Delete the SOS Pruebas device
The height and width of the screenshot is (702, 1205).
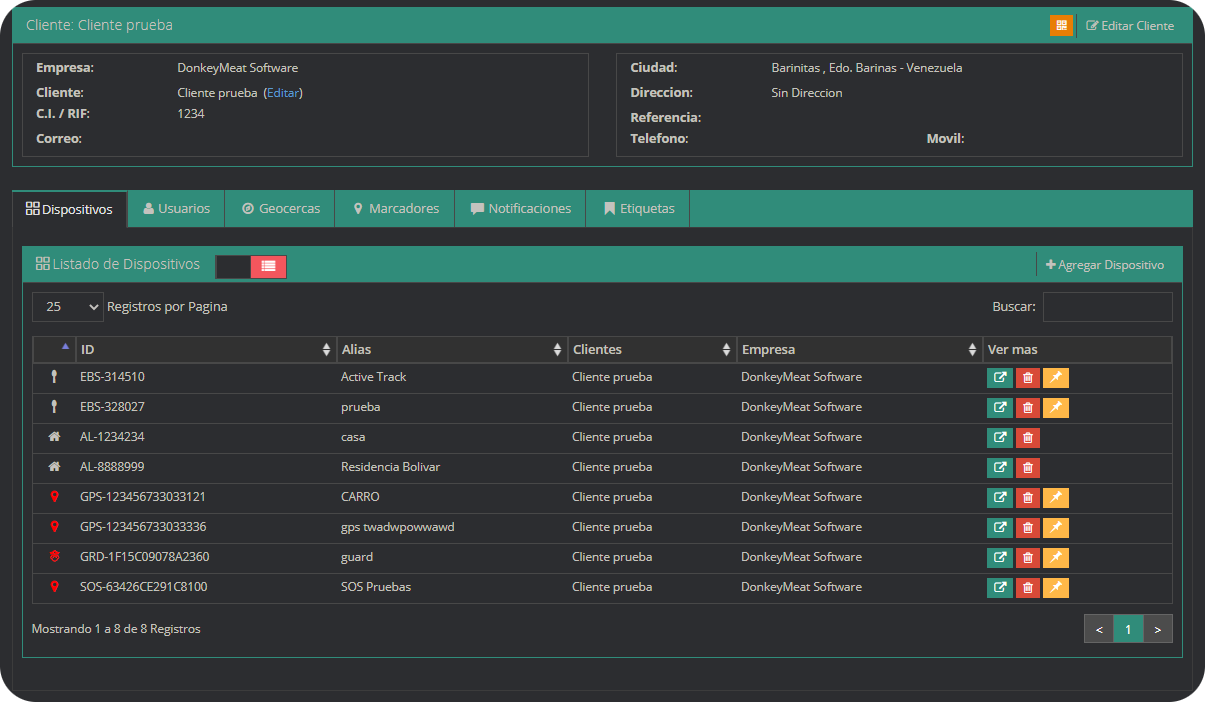(x=1027, y=588)
